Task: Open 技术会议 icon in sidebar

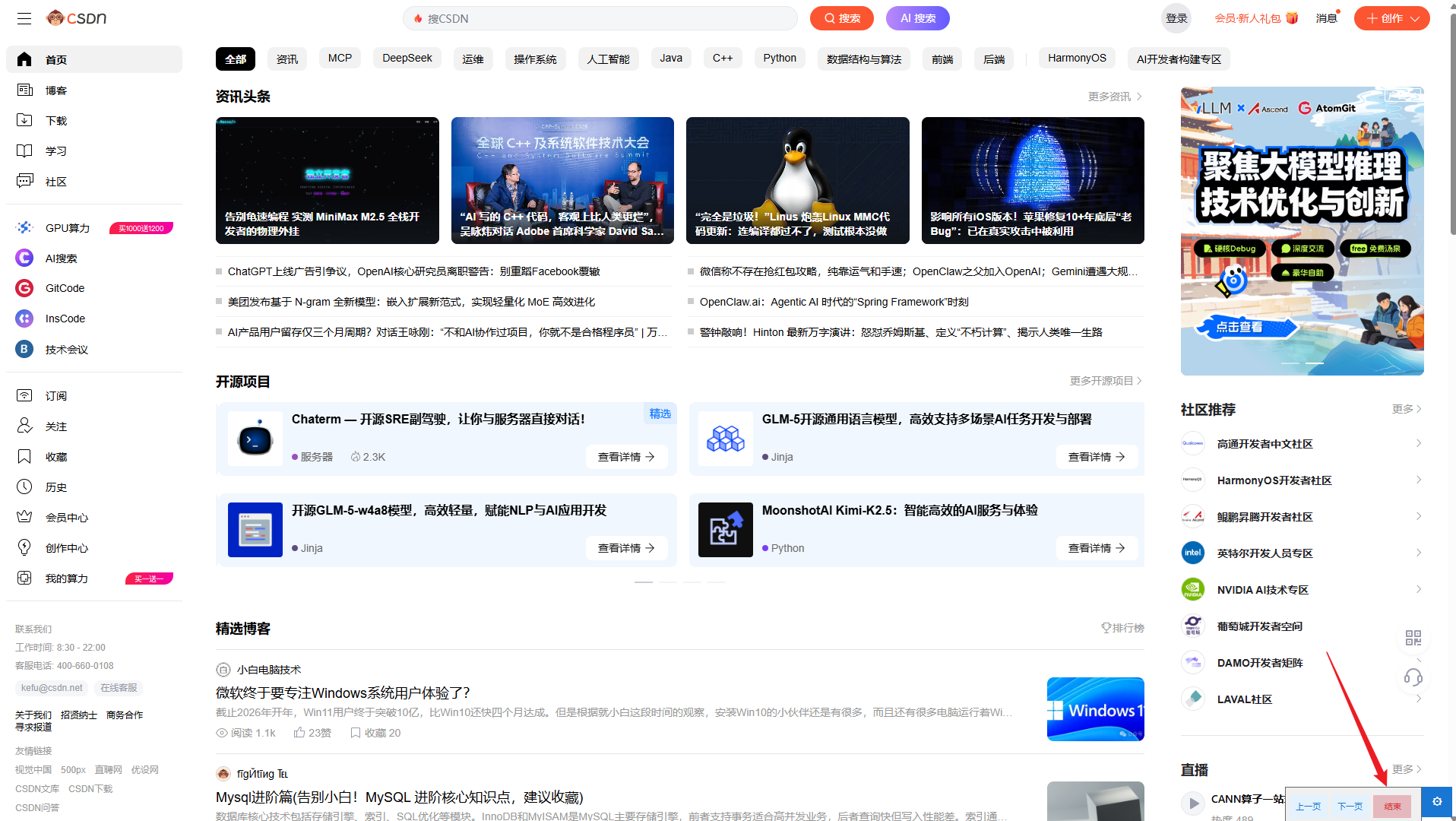Action: [24, 349]
